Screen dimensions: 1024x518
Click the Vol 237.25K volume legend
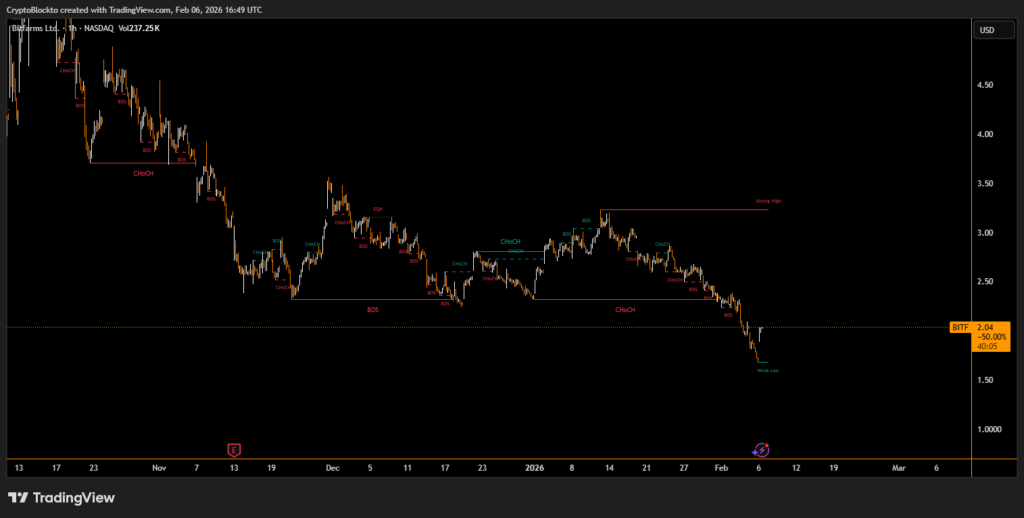tap(139, 29)
